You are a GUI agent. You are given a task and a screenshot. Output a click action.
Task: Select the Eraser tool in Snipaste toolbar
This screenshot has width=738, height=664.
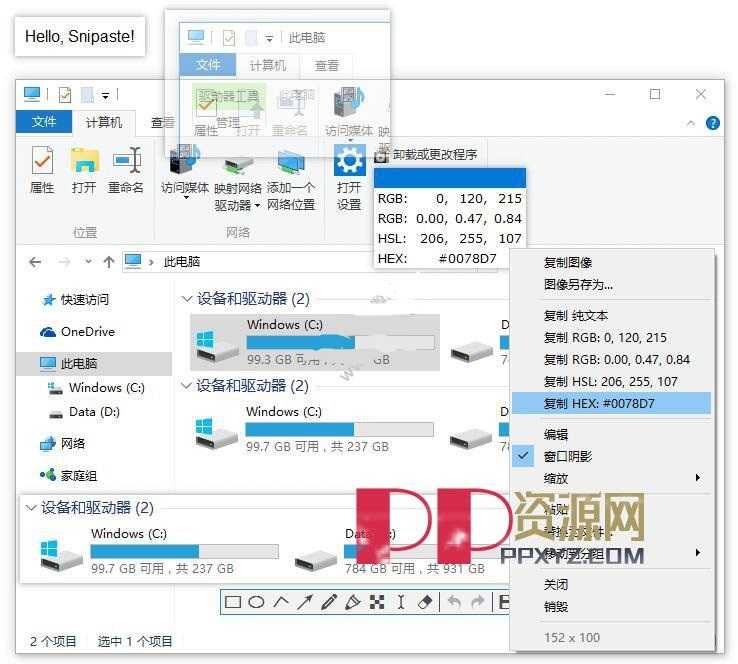(425, 602)
